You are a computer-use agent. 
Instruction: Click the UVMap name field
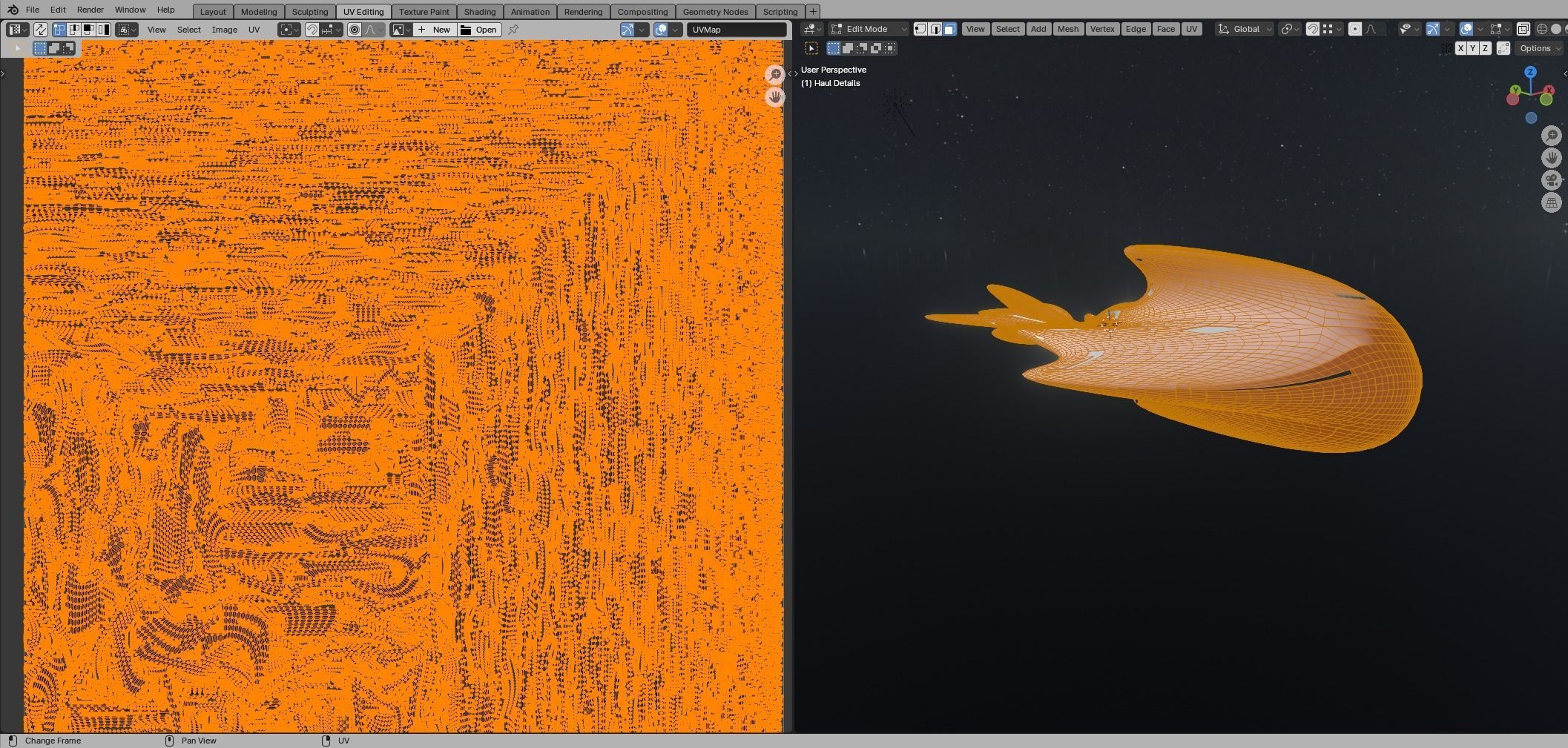[737, 30]
